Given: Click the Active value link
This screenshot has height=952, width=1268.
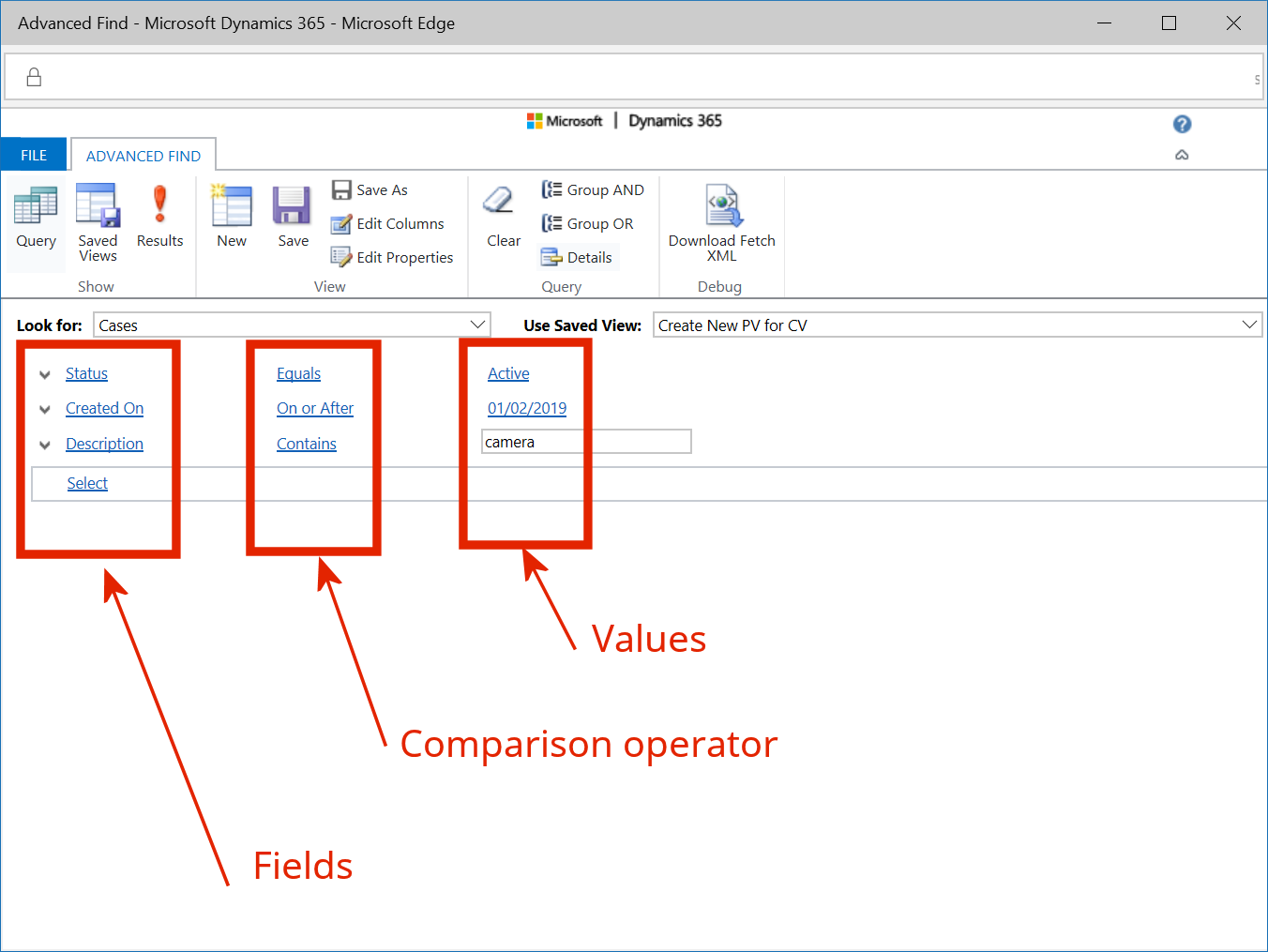Looking at the screenshot, I should 508,373.
